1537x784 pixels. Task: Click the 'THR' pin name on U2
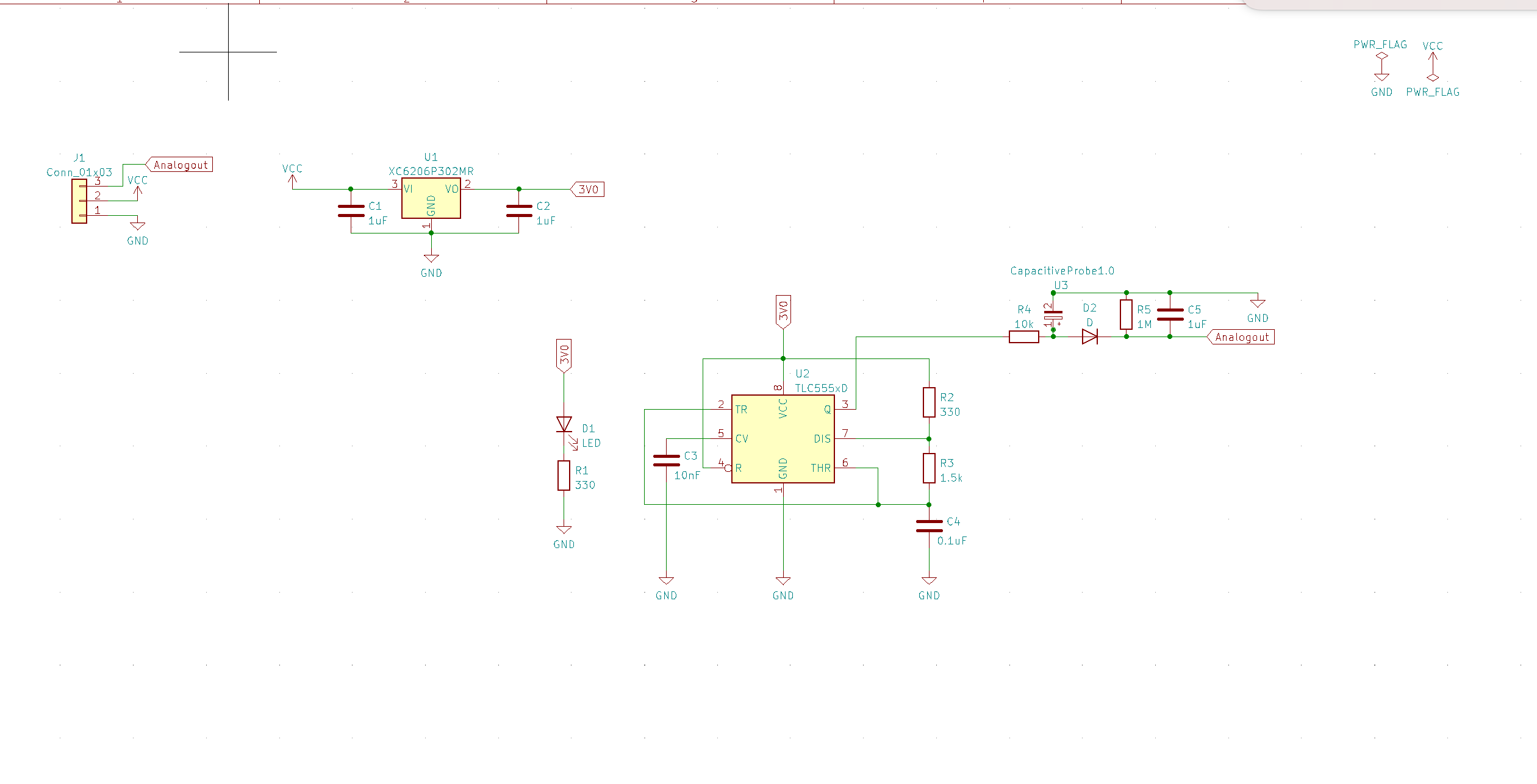[821, 468]
